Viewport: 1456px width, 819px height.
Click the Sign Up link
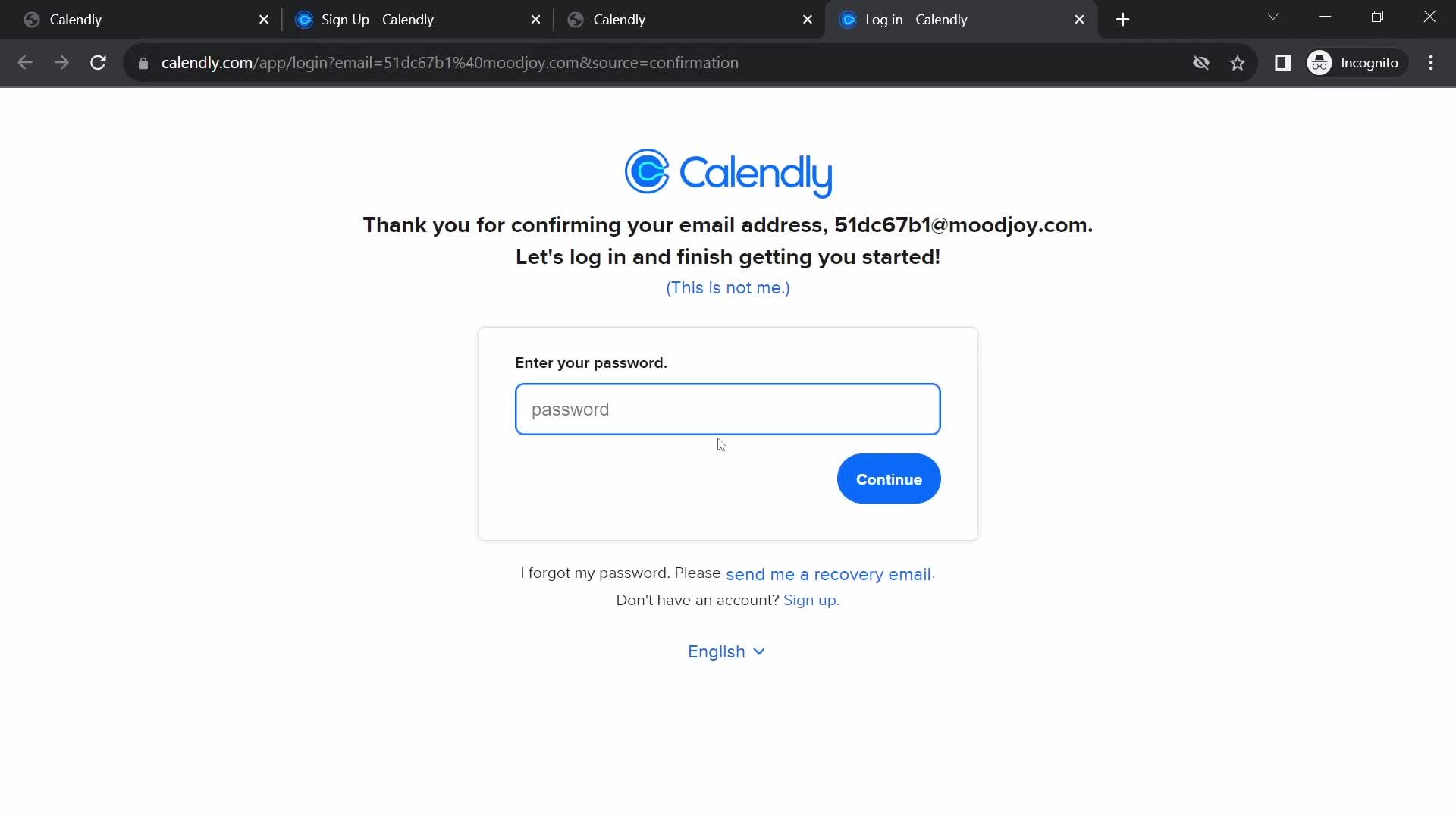pyautogui.click(x=810, y=600)
